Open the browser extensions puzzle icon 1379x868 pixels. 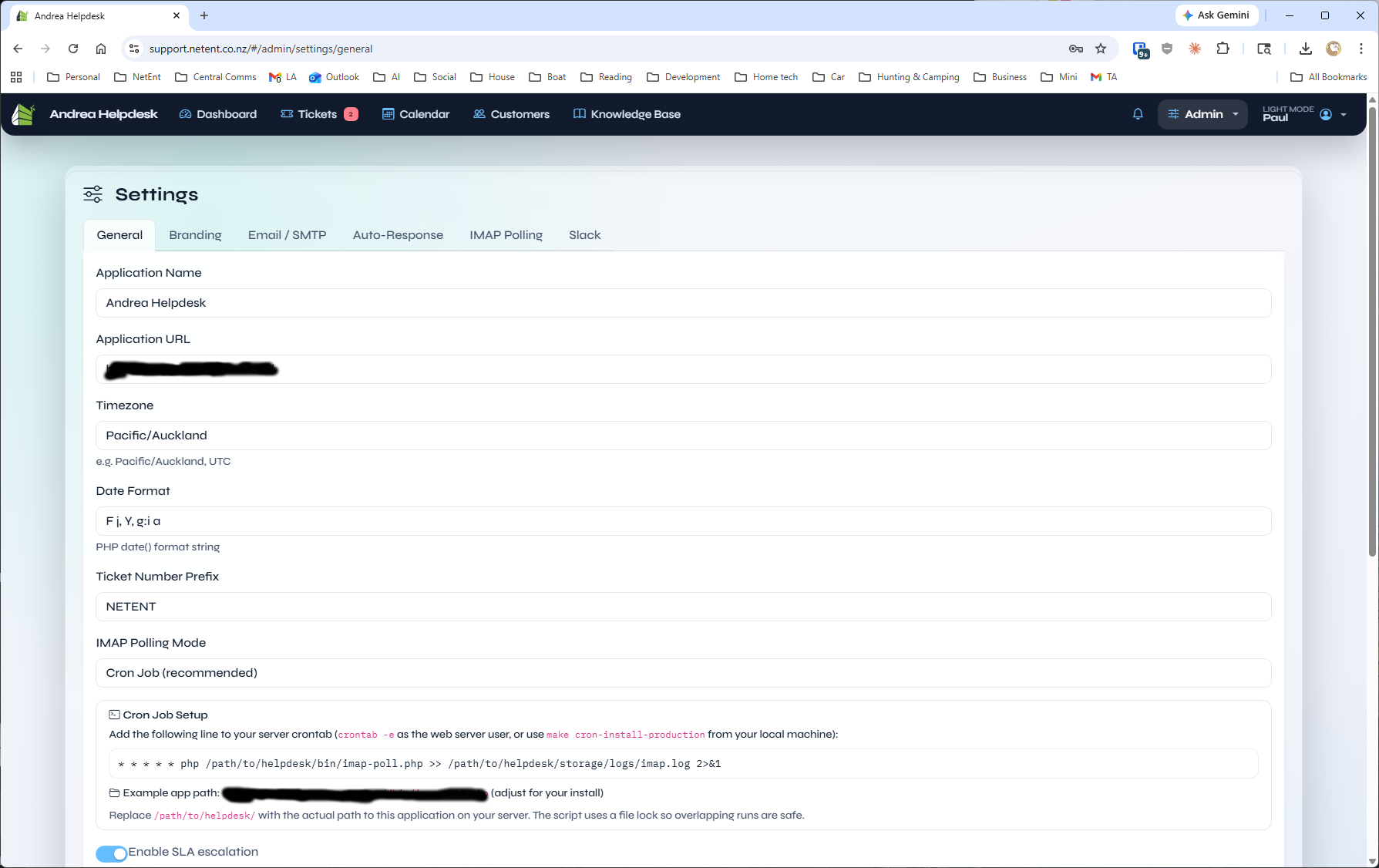click(1223, 48)
